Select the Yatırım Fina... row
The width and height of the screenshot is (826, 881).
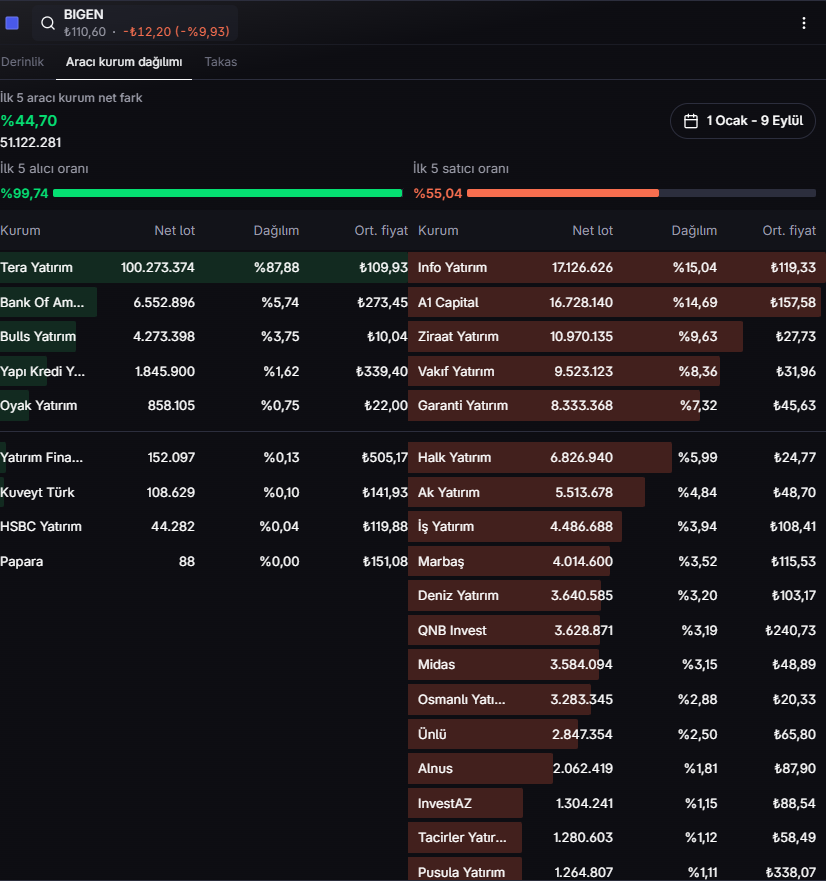[x=204, y=457]
